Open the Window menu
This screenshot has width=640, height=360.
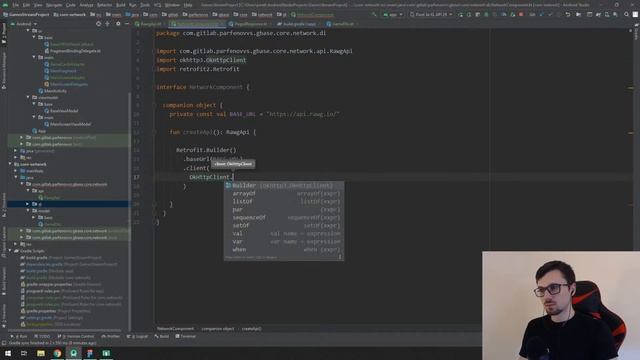click(x=172, y=5)
